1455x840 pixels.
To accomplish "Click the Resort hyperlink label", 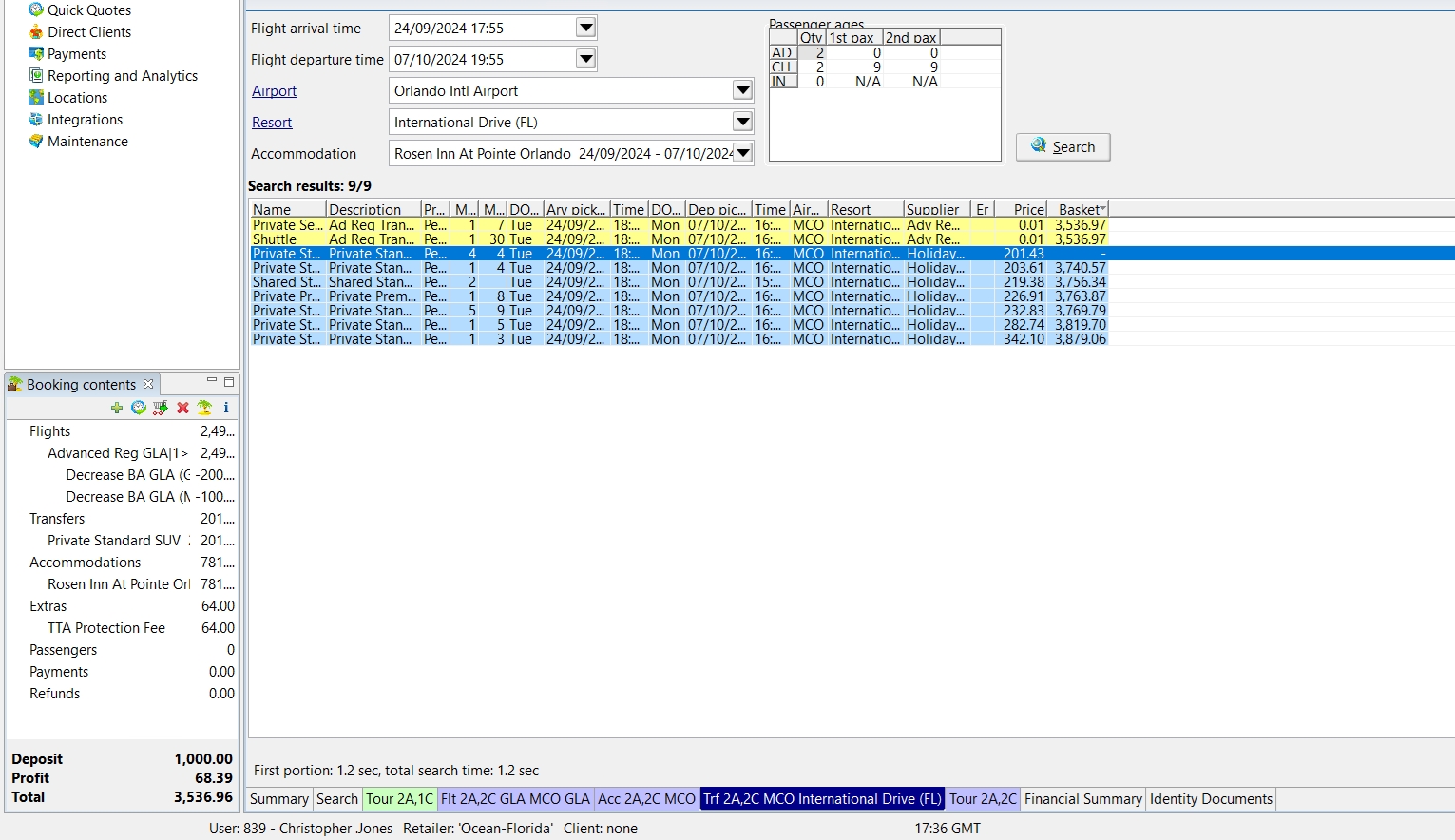I will tap(272, 123).
